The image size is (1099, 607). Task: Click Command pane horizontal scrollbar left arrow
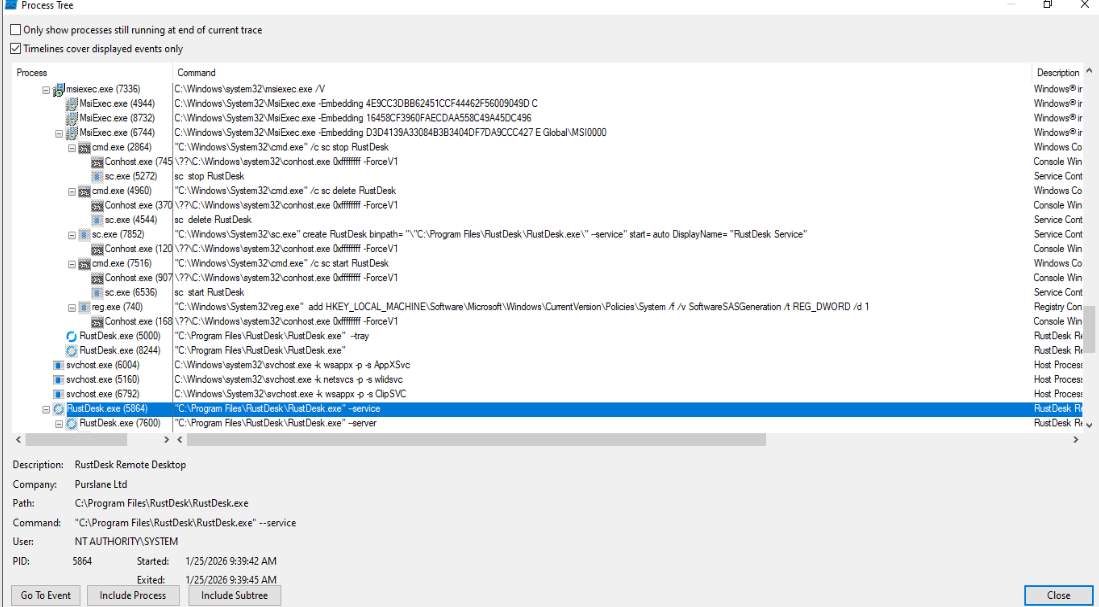(x=180, y=439)
